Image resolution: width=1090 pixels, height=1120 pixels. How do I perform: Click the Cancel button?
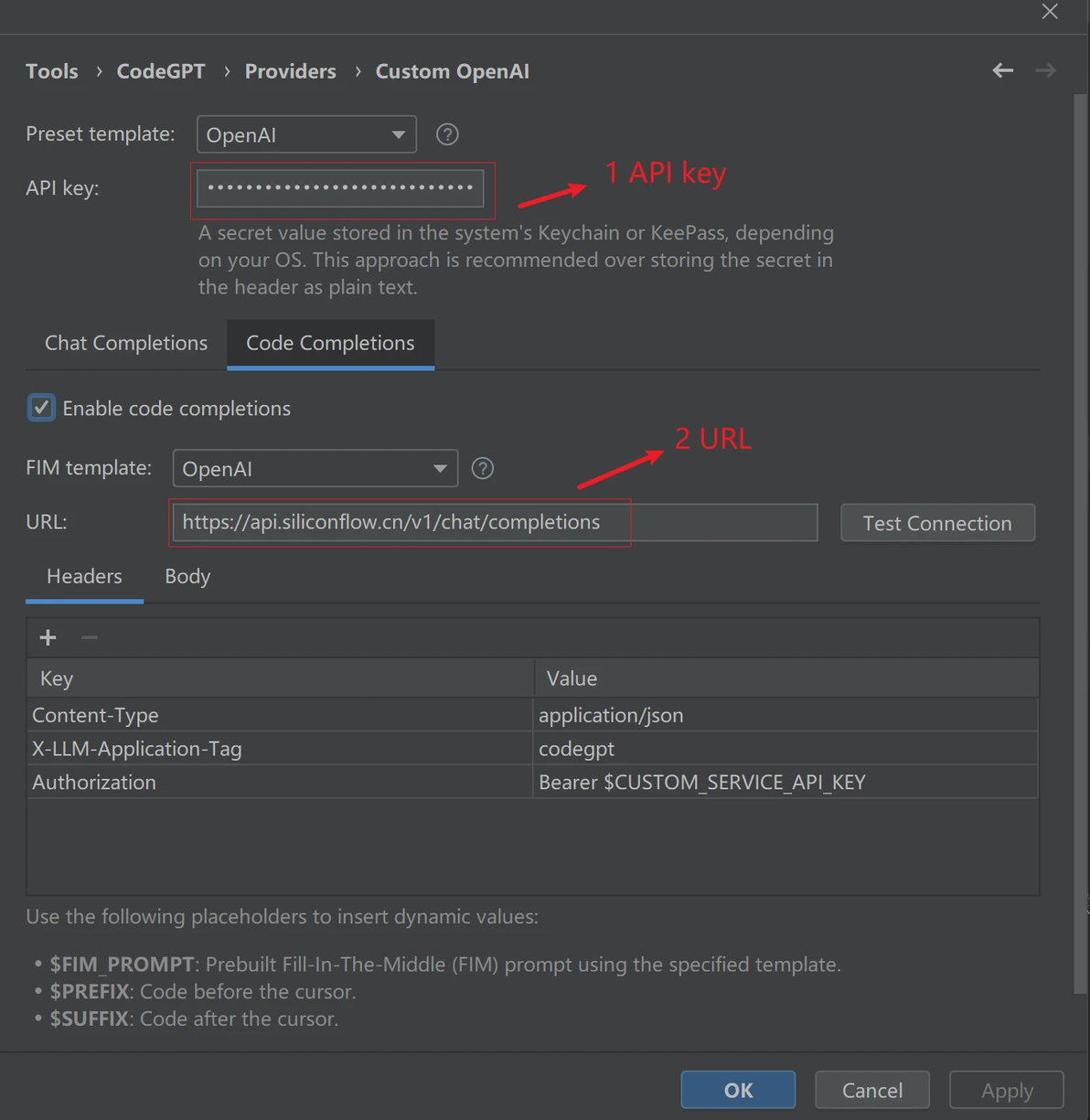871,1090
